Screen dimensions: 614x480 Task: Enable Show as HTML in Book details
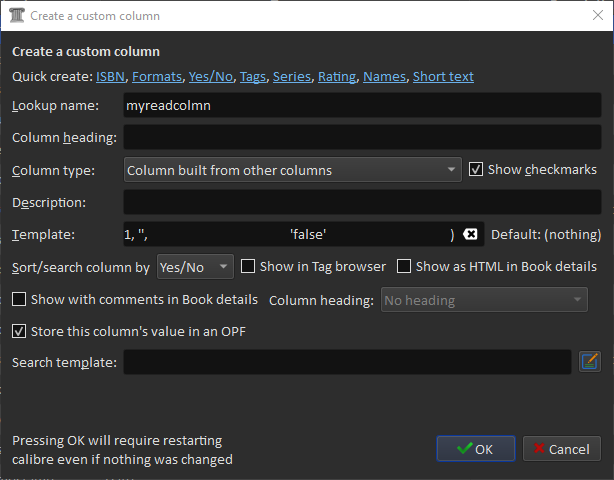(404, 267)
